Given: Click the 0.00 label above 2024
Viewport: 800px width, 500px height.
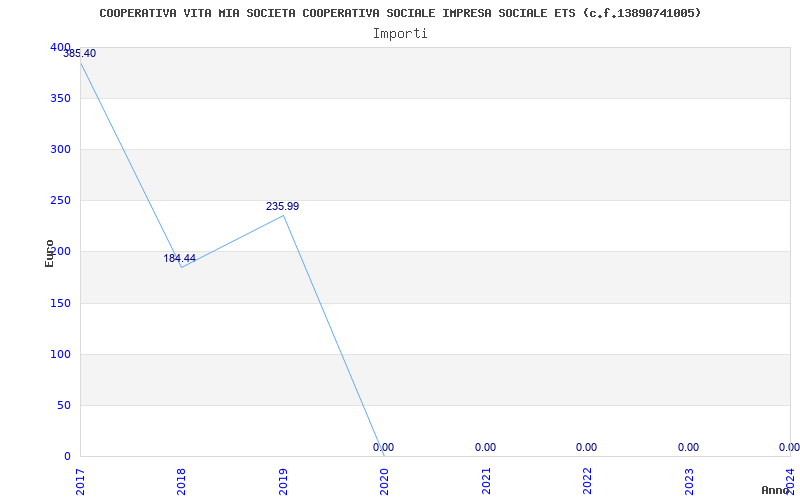Looking at the screenshot, I should tap(789, 447).
